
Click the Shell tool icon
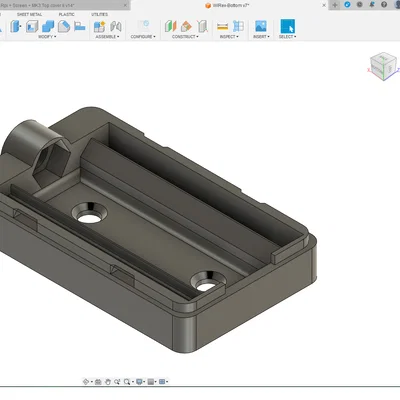click(32, 26)
